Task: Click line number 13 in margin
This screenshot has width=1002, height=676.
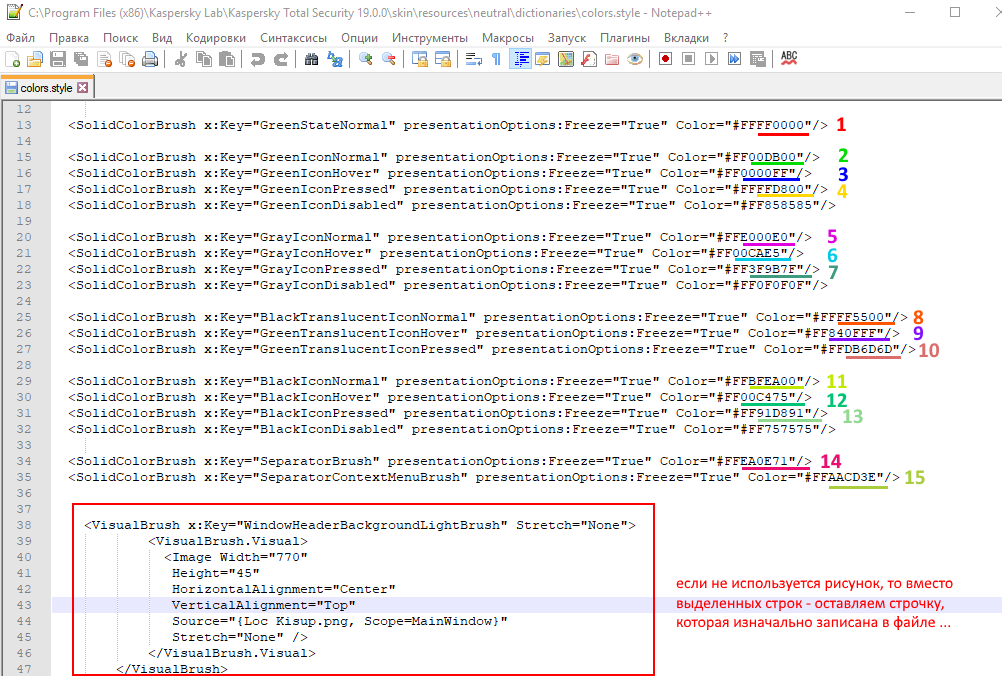Action: 24,125
